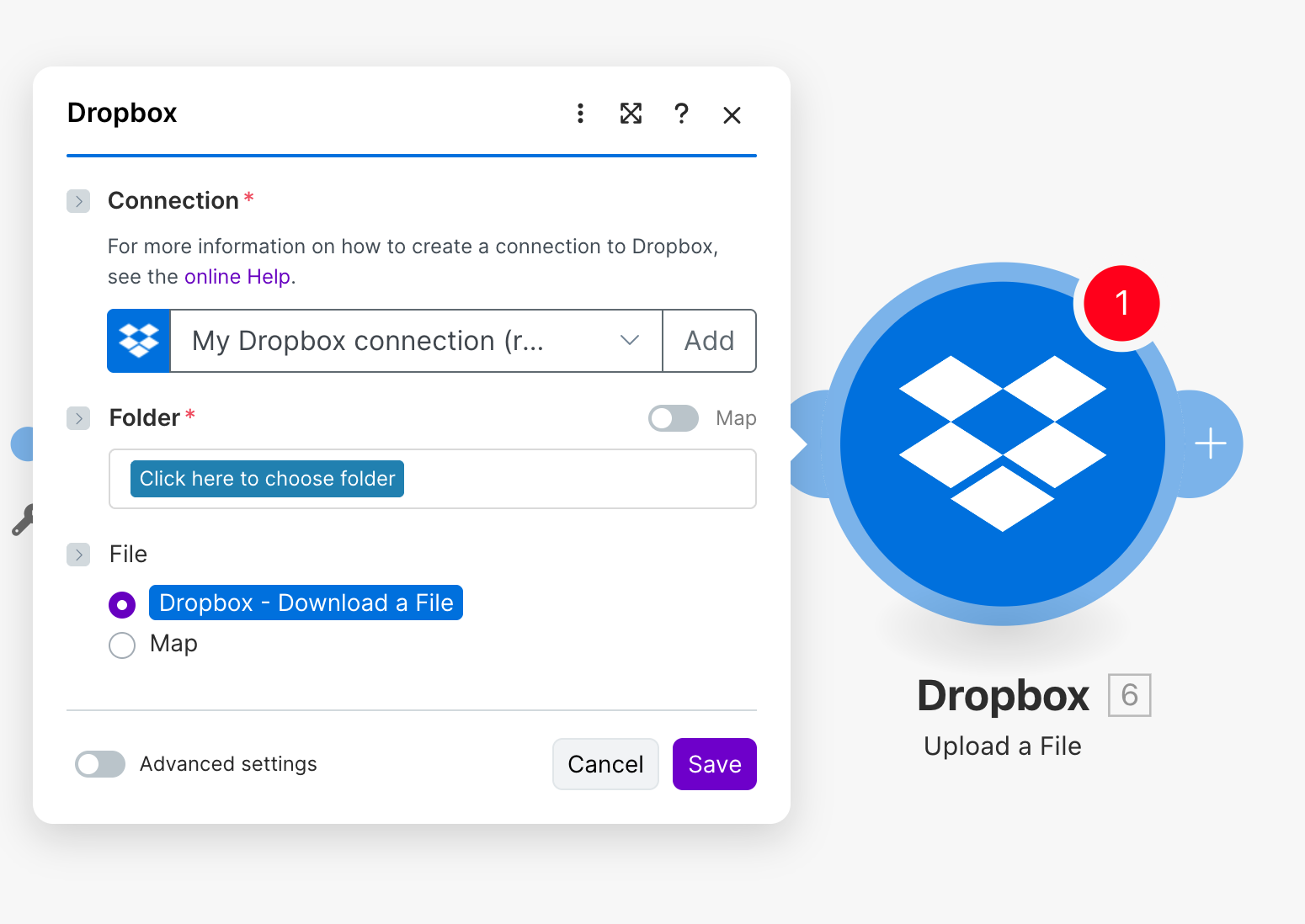Select the Map radio button under File
The height and width of the screenshot is (924, 1305).
122,645
